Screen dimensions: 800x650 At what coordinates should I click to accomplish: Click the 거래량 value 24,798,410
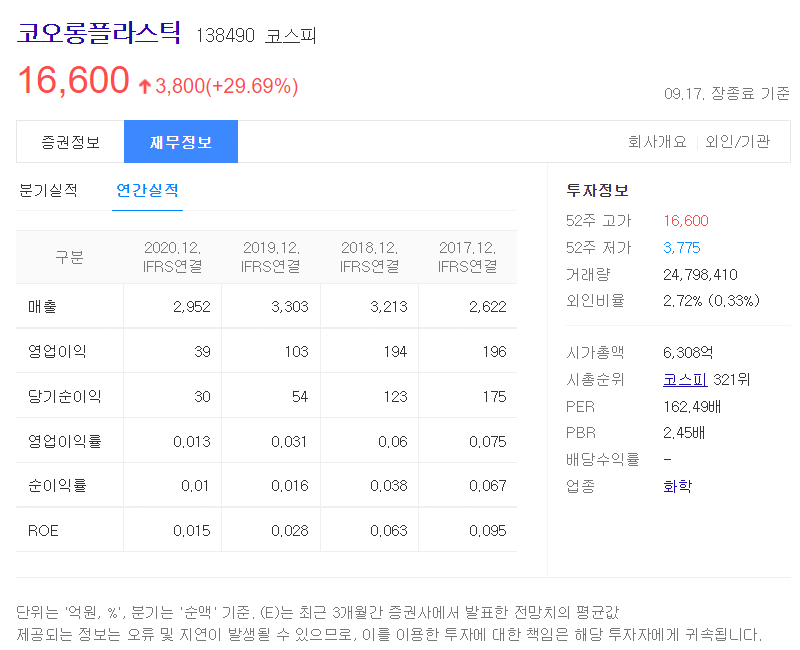click(700, 274)
